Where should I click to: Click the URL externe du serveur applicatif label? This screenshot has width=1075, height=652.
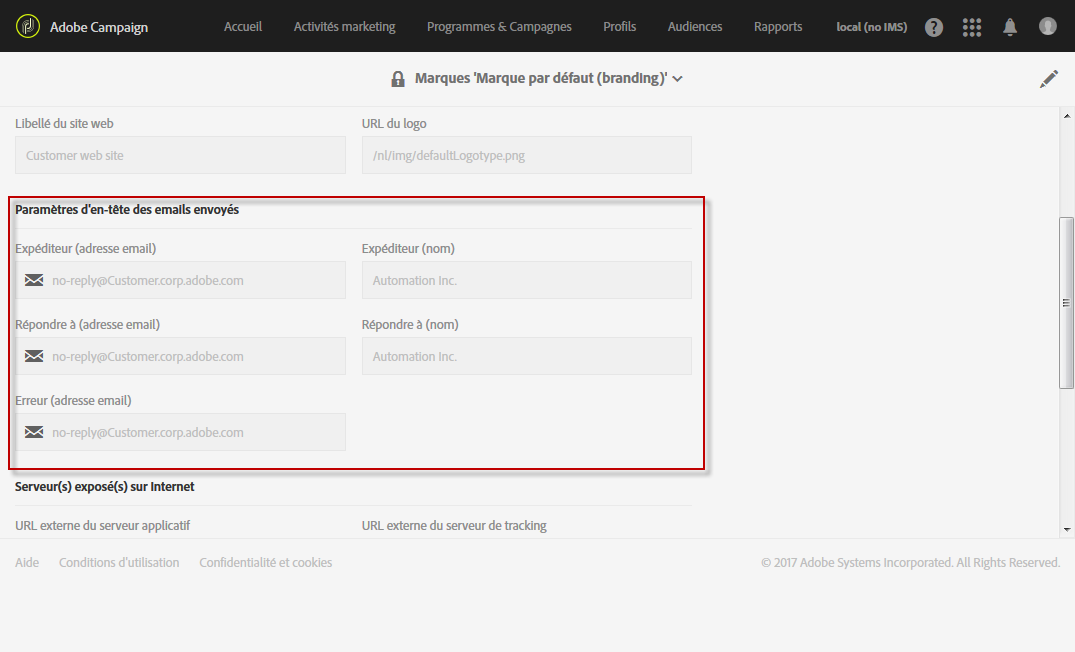point(102,526)
